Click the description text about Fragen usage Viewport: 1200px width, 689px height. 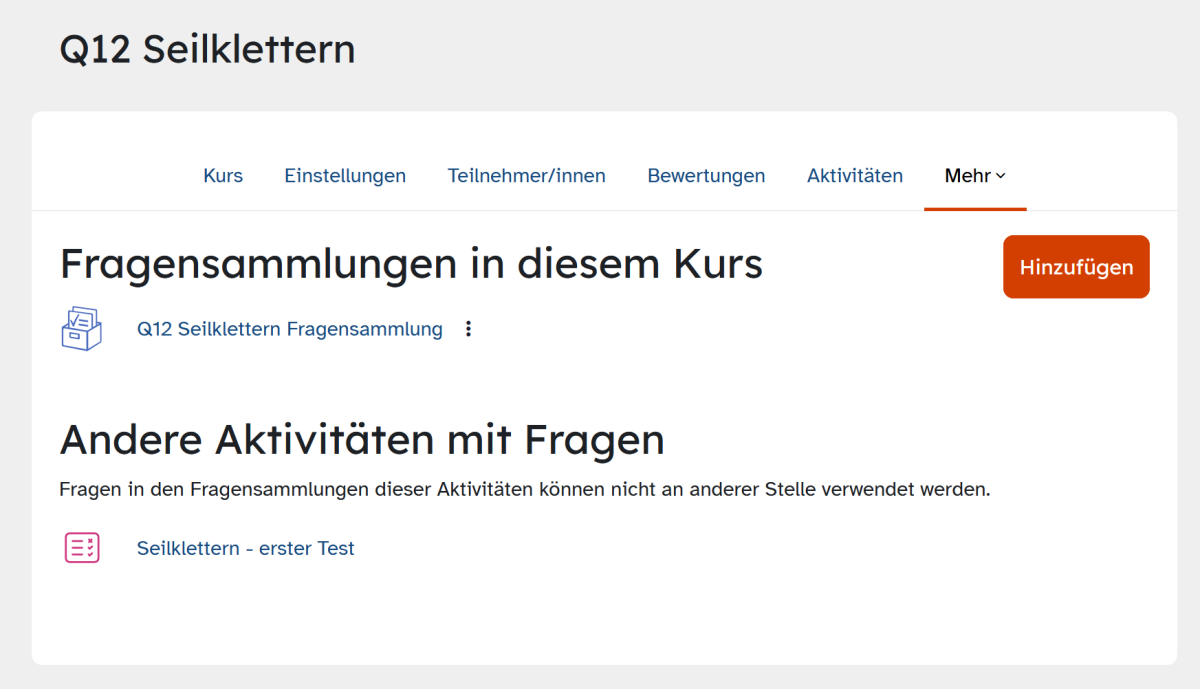pos(524,491)
